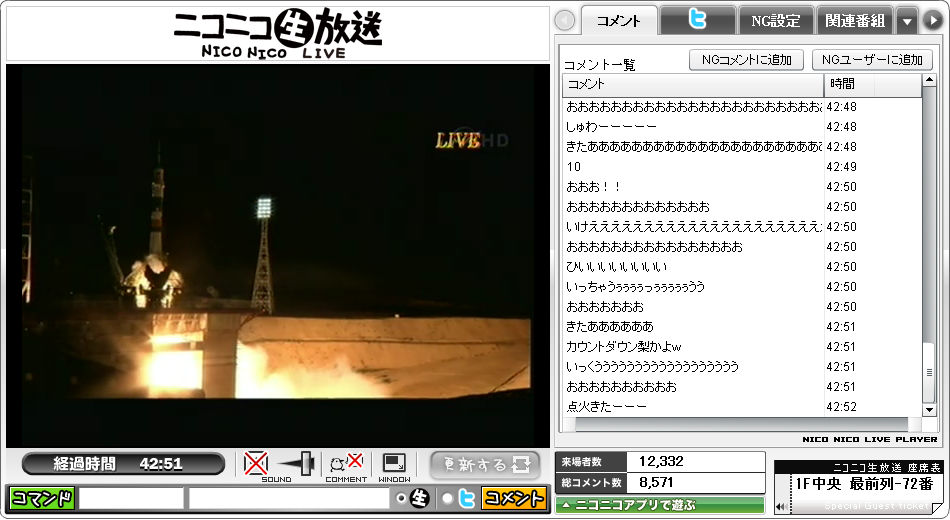
Task: Click NGユーザーに追加 button
Action: tap(872, 60)
